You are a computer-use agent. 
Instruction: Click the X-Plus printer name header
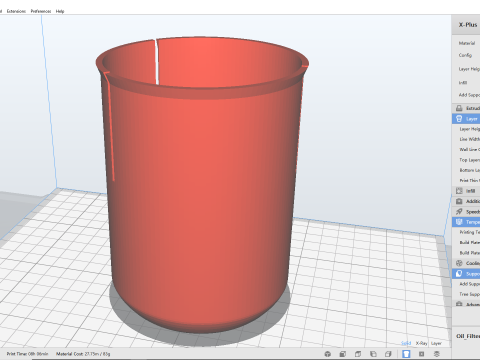468,25
